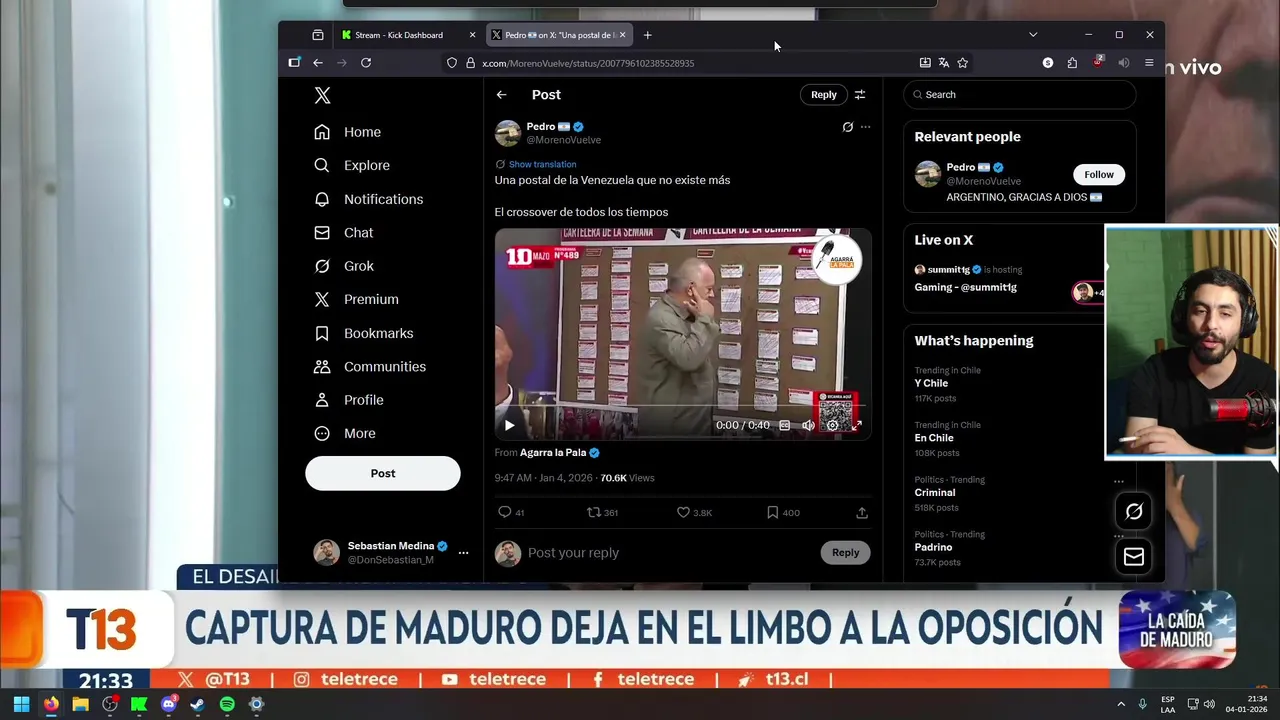1280x720 pixels.
Task: Open Notifications in X sidebar
Action: tap(368, 199)
